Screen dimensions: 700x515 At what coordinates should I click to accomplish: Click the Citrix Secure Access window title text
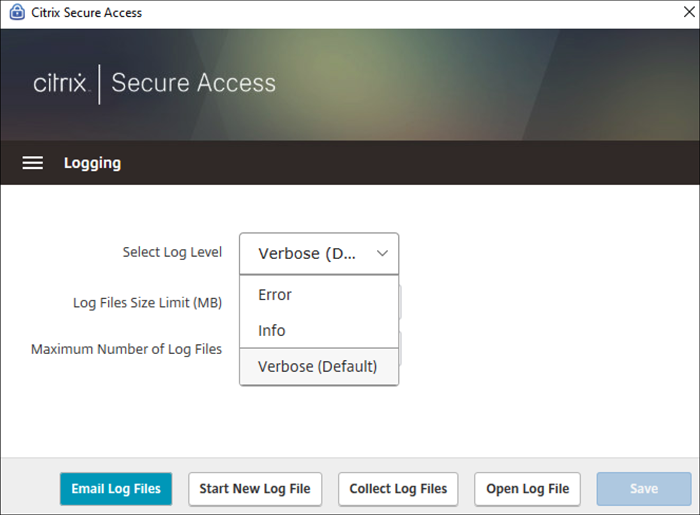click(x=89, y=13)
